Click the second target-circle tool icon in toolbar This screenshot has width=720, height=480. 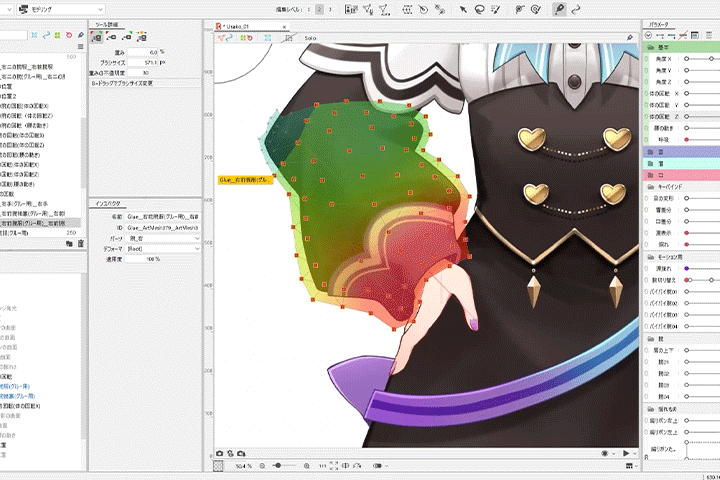pyautogui.click(x=535, y=9)
